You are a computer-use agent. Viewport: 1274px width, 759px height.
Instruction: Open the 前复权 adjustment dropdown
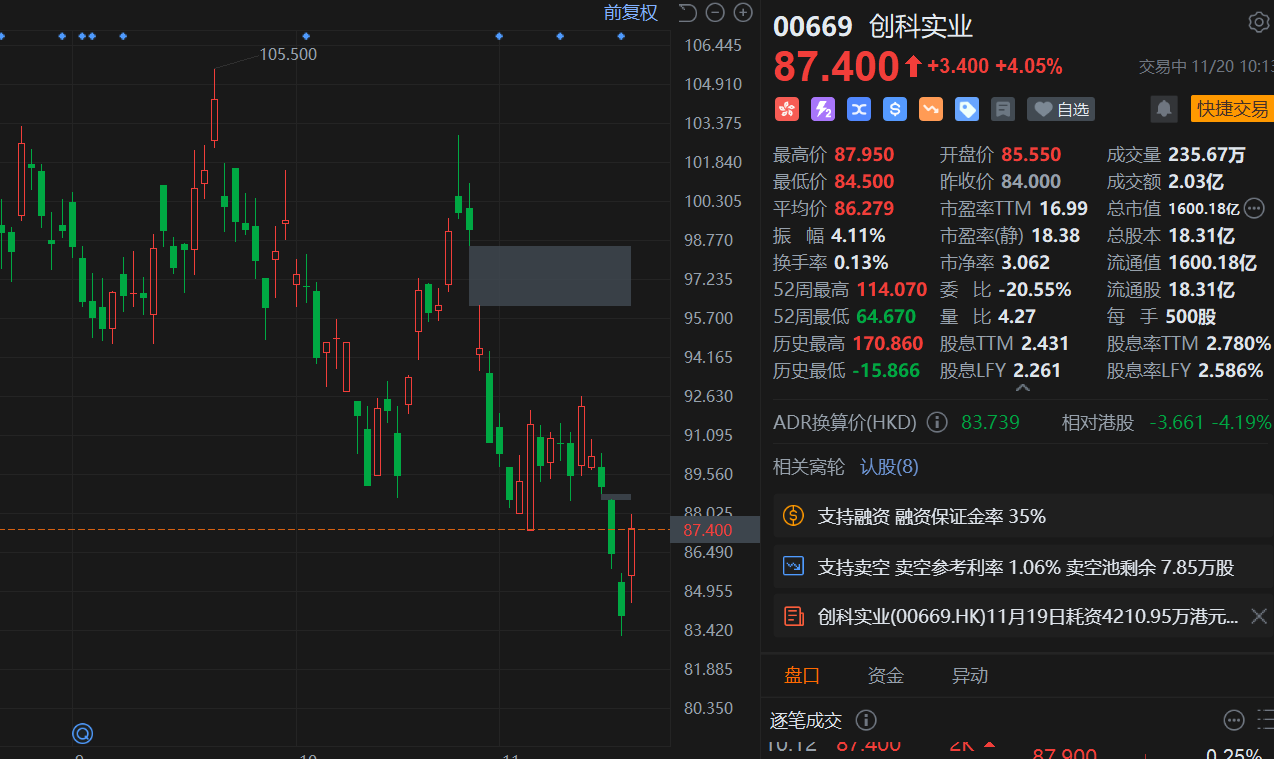(x=630, y=13)
